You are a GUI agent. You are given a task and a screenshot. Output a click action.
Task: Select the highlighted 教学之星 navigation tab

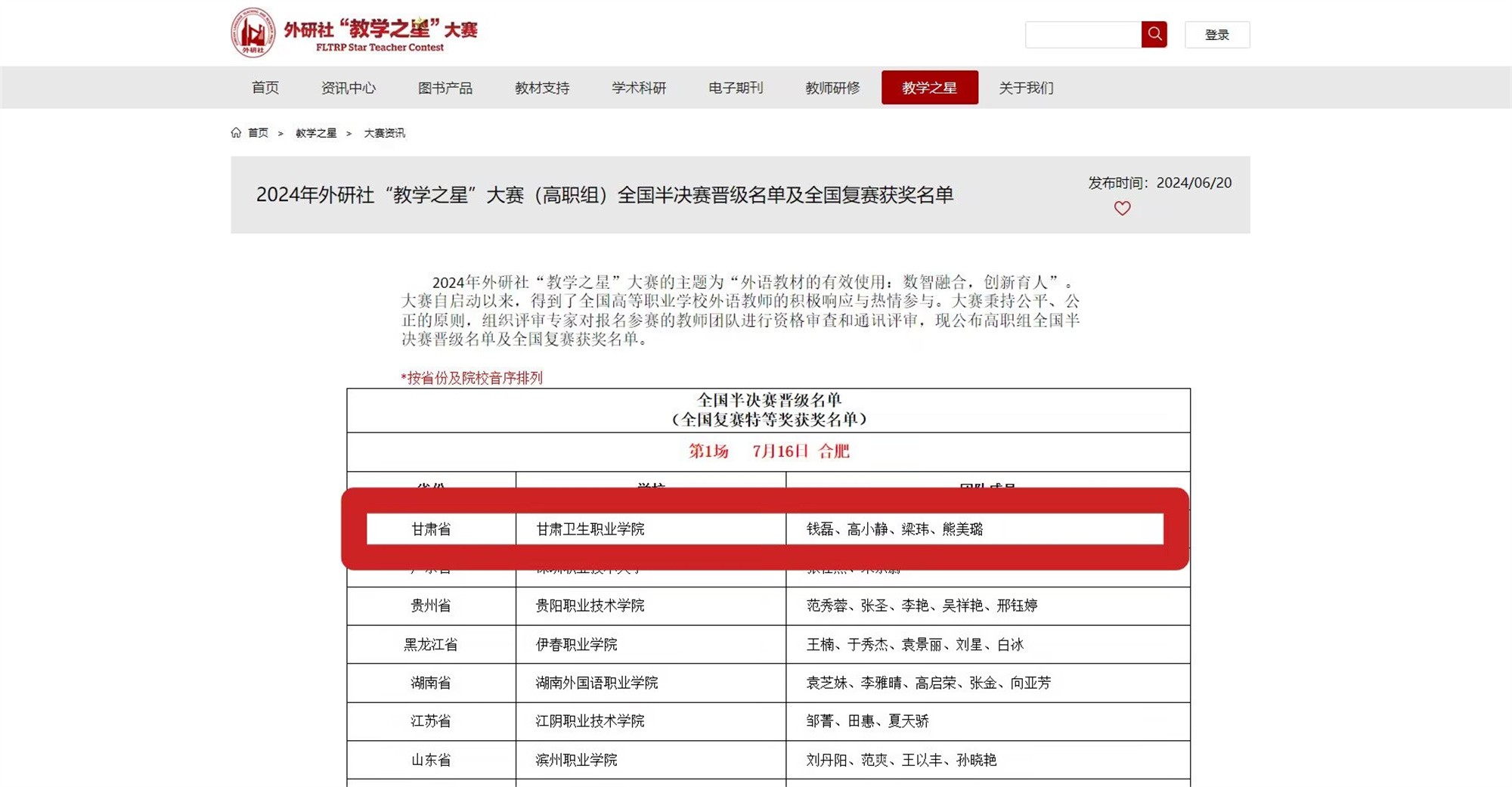929,88
